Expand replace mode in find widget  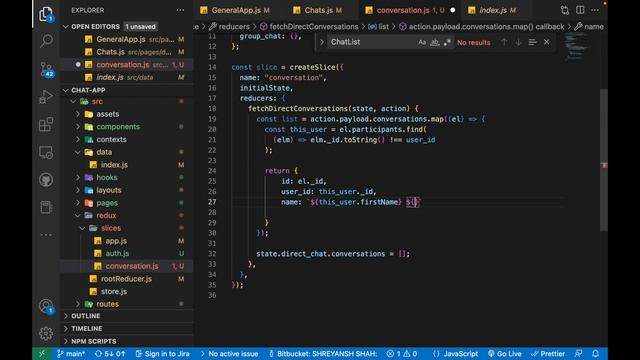pos(322,42)
